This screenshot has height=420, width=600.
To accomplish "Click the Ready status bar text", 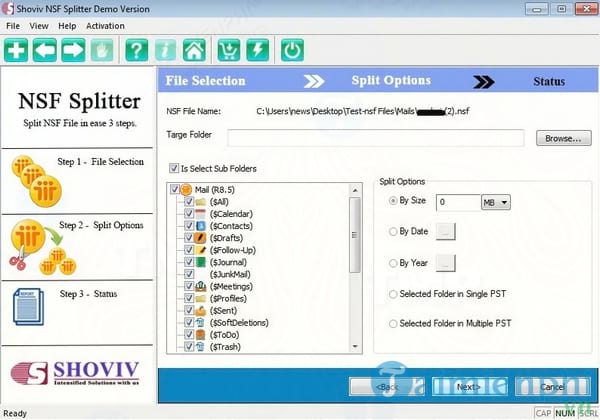I will coord(15,413).
